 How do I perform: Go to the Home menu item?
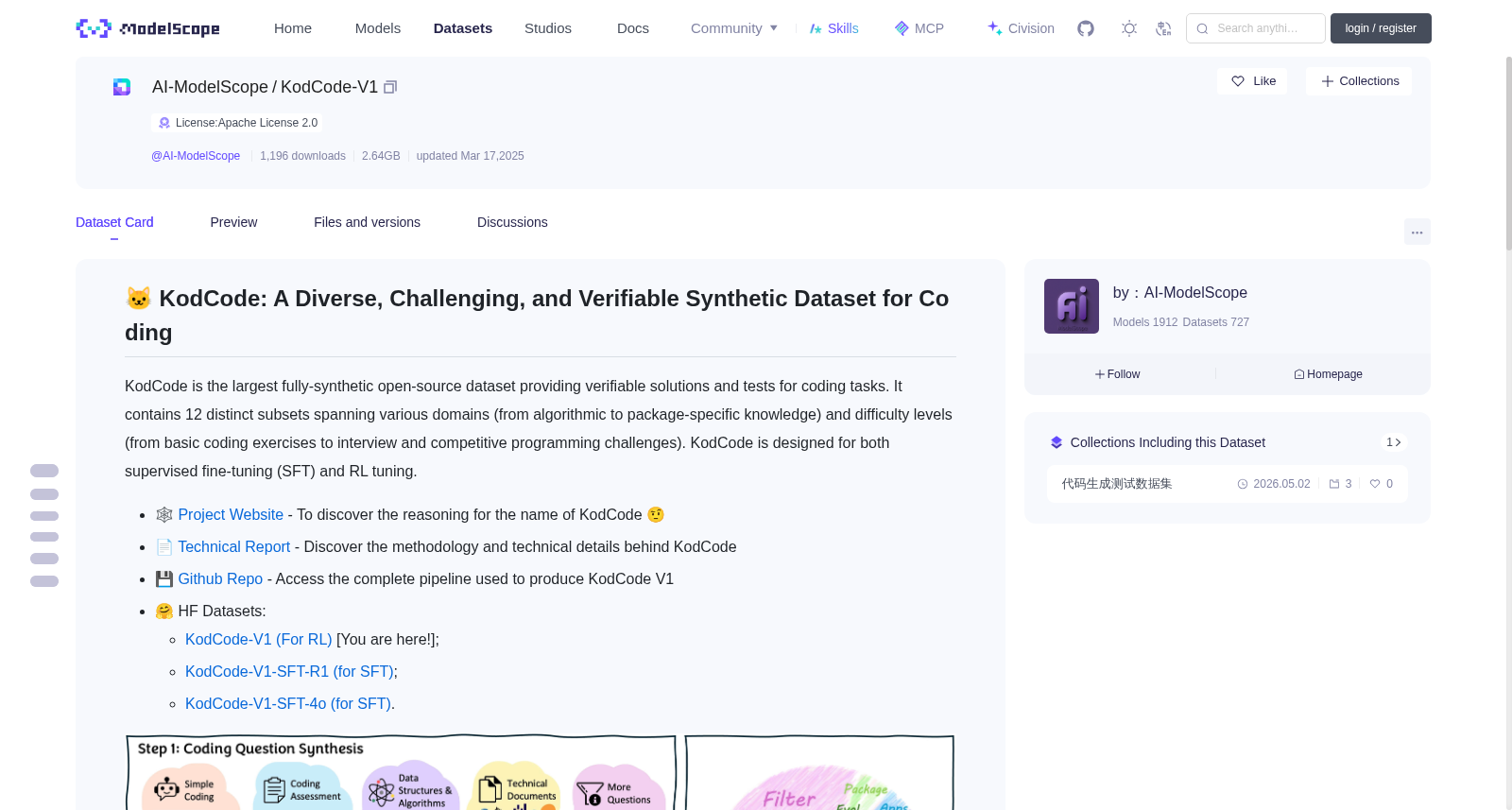pos(293,28)
